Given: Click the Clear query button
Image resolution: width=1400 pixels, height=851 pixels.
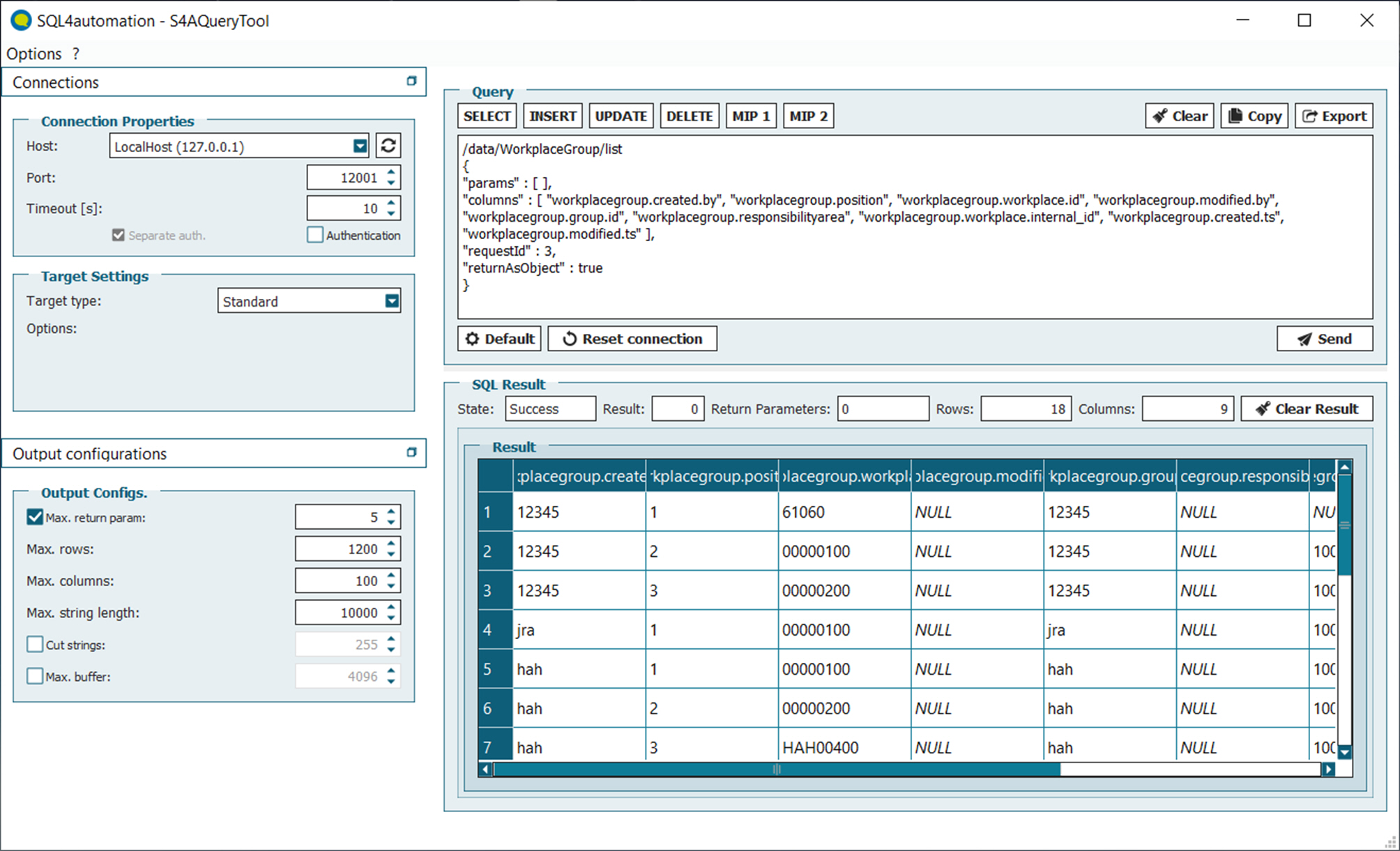Looking at the screenshot, I should (1180, 116).
